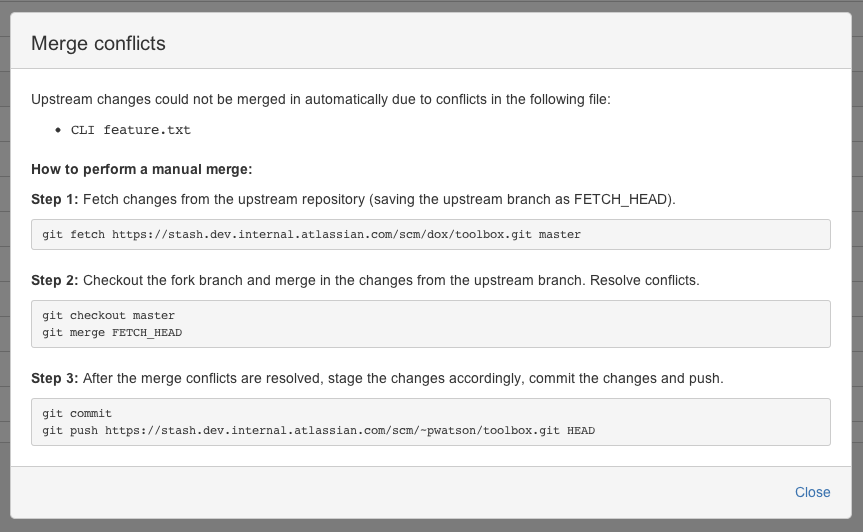The height and width of the screenshot is (532, 863).
Task: Click 'HEAD' at end of push command
Action: coord(581,430)
